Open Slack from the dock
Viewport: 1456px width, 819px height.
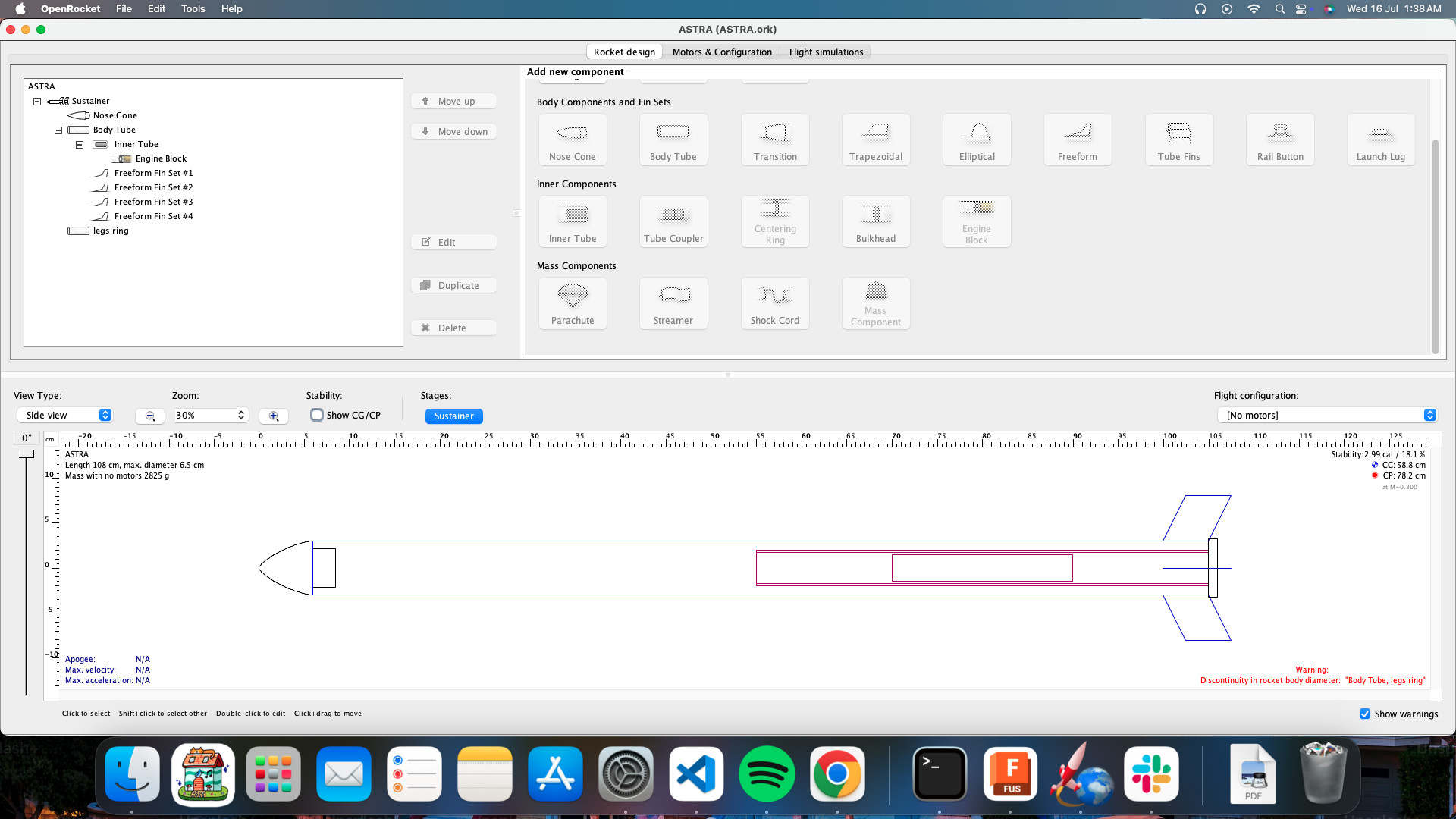point(1151,774)
